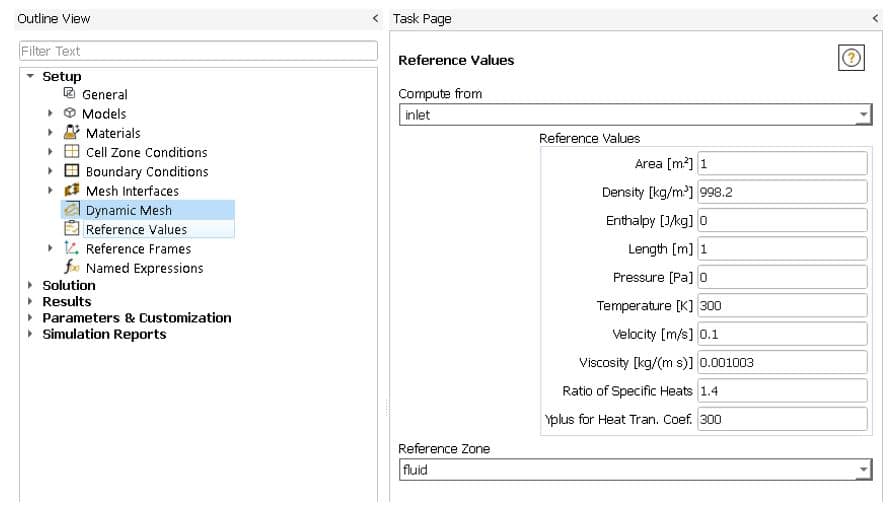Image resolution: width=895 pixels, height=525 pixels.
Task: Collapse the Outline View panel
Action: 375,19
